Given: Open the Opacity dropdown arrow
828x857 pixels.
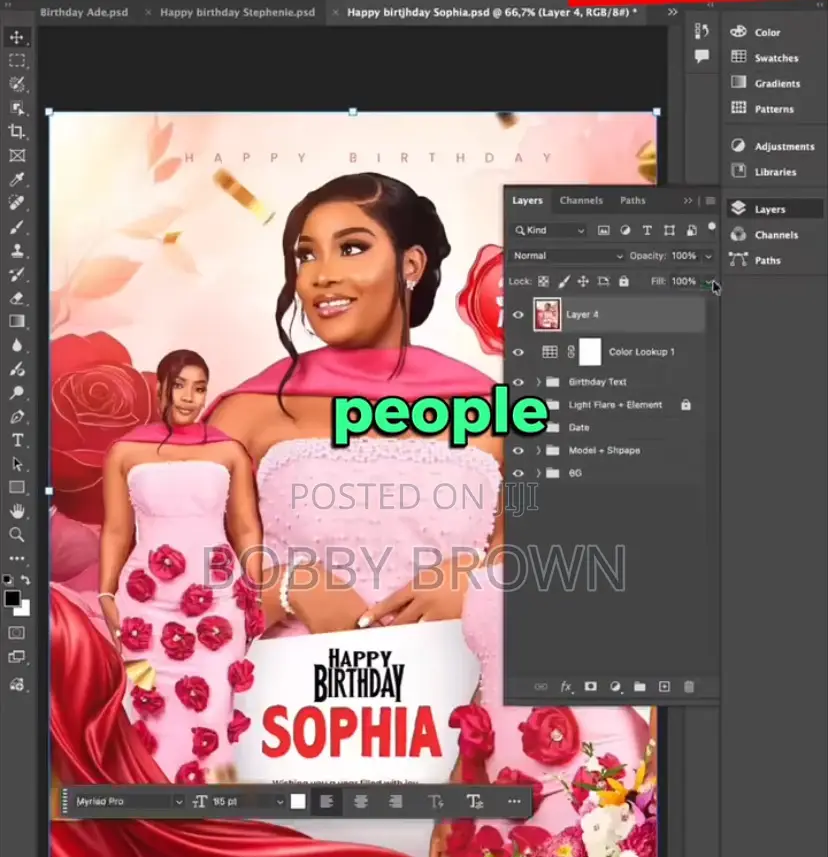Looking at the screenshot, I should [x=708, y=256].
